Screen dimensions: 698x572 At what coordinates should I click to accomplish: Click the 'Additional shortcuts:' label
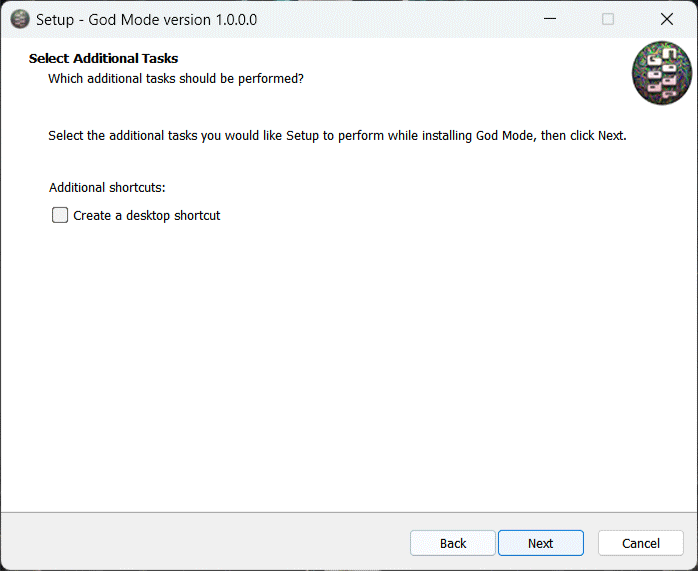(107, 187)
